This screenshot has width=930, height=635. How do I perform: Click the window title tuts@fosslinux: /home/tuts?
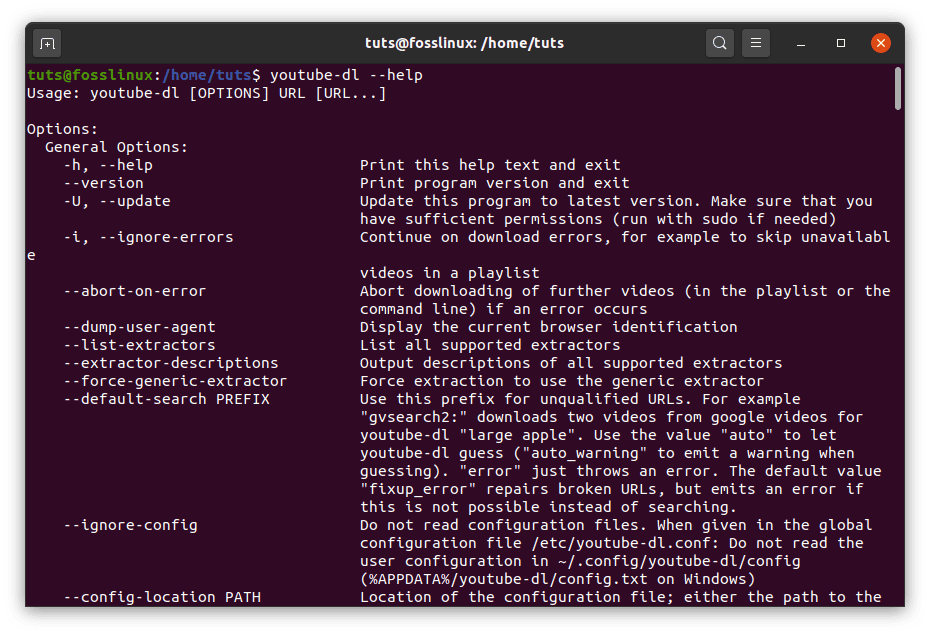464,43
